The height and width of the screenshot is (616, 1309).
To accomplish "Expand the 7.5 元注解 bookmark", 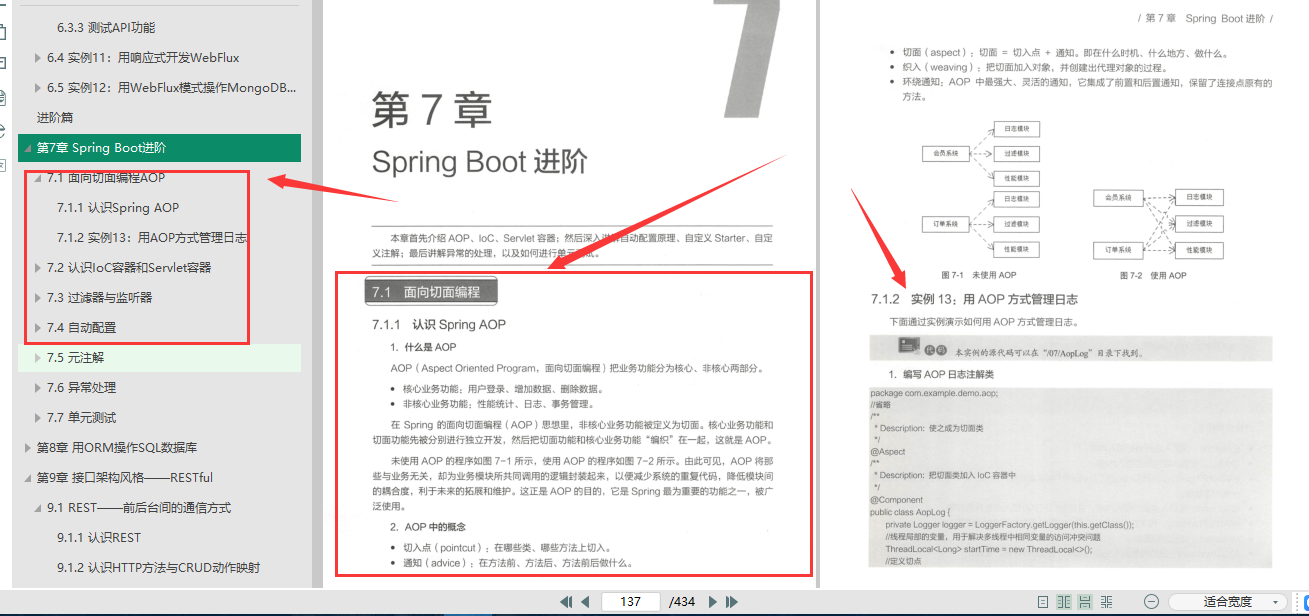I will tap(38, 358).
